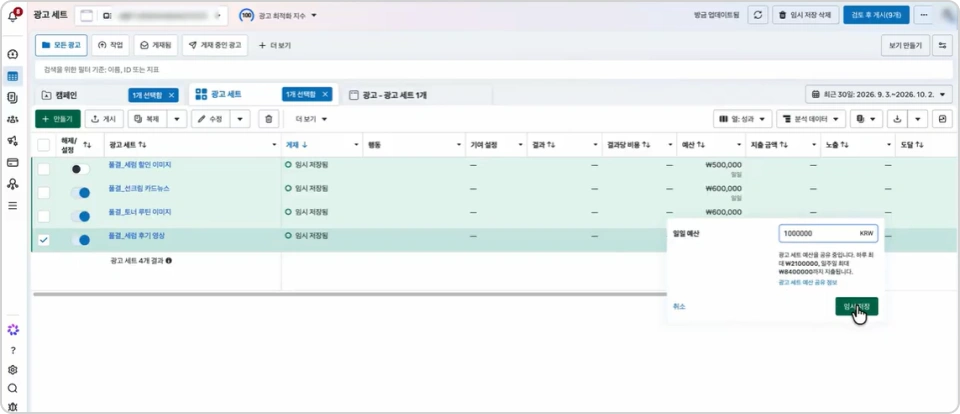This screenshot has height=414, width=960.
Task: Expand the toolbar 더 보기 dropdown
Action: pyautogui.click(x=312, y=119)
